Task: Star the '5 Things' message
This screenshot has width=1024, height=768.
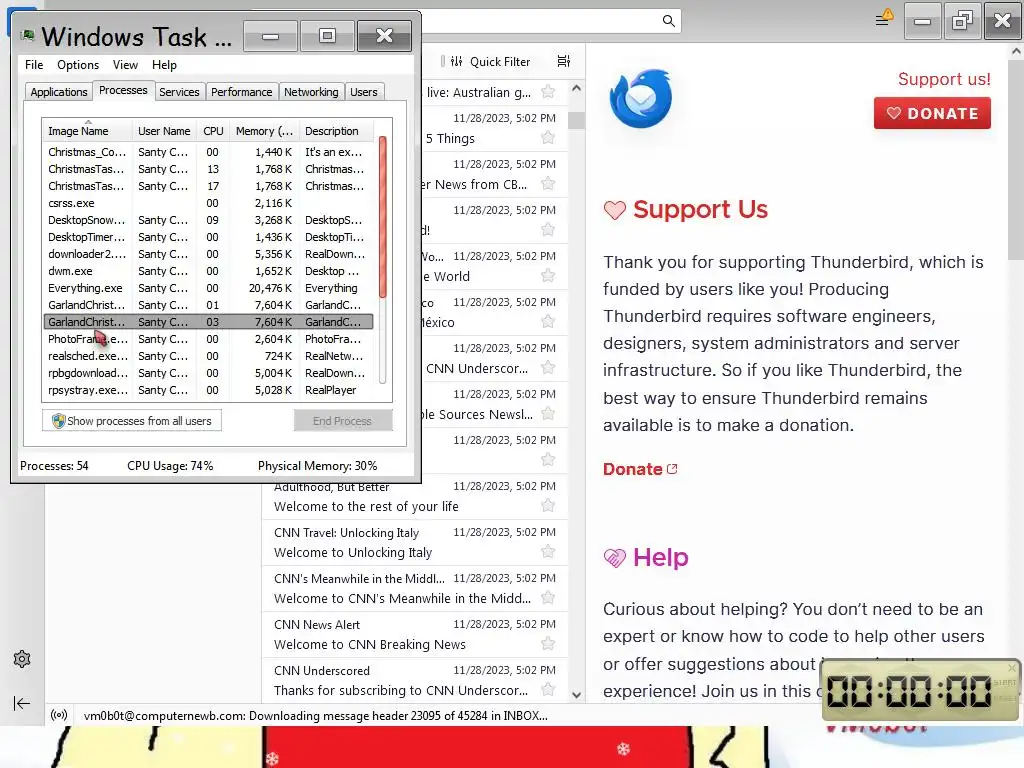Action: (548, 138)
